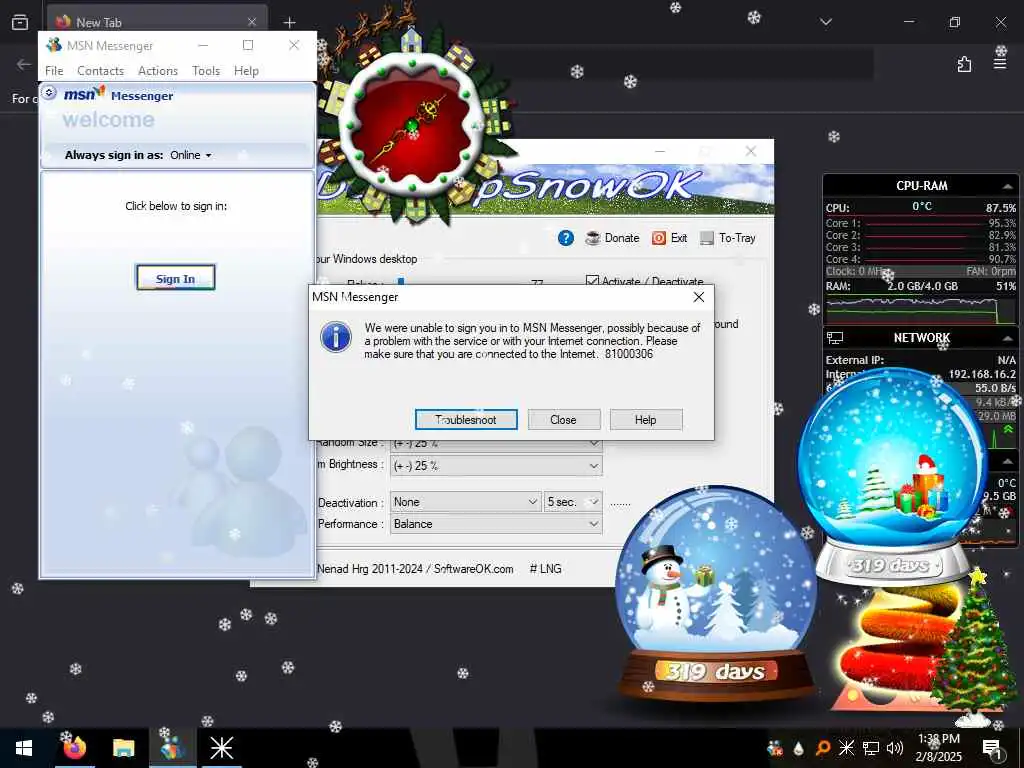The image size is (1024, 768).
Task: Click the Help button in the error dialog
Action: tap(646, 419)
